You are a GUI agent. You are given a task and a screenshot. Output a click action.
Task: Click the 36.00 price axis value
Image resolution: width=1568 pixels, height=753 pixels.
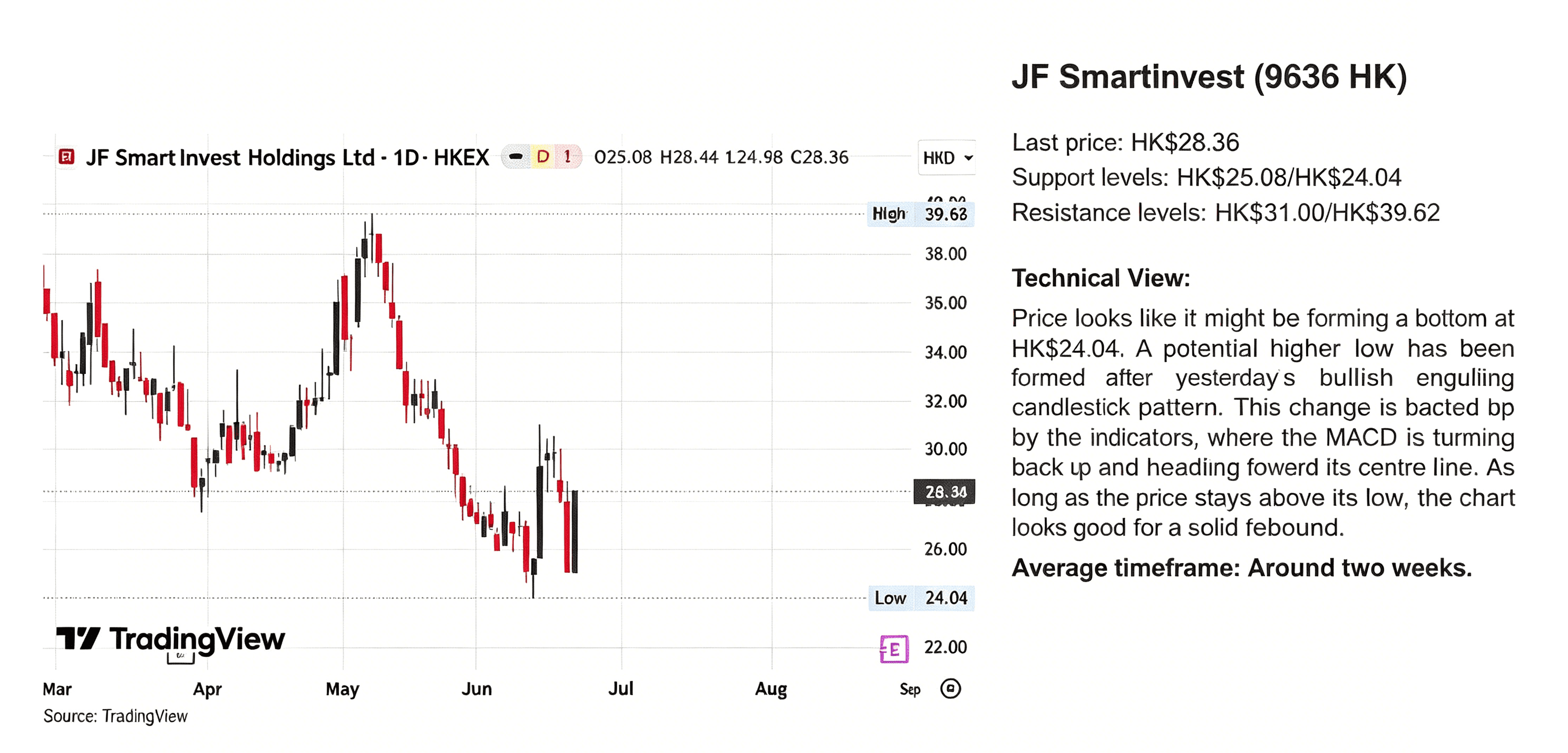coord(946,303)
